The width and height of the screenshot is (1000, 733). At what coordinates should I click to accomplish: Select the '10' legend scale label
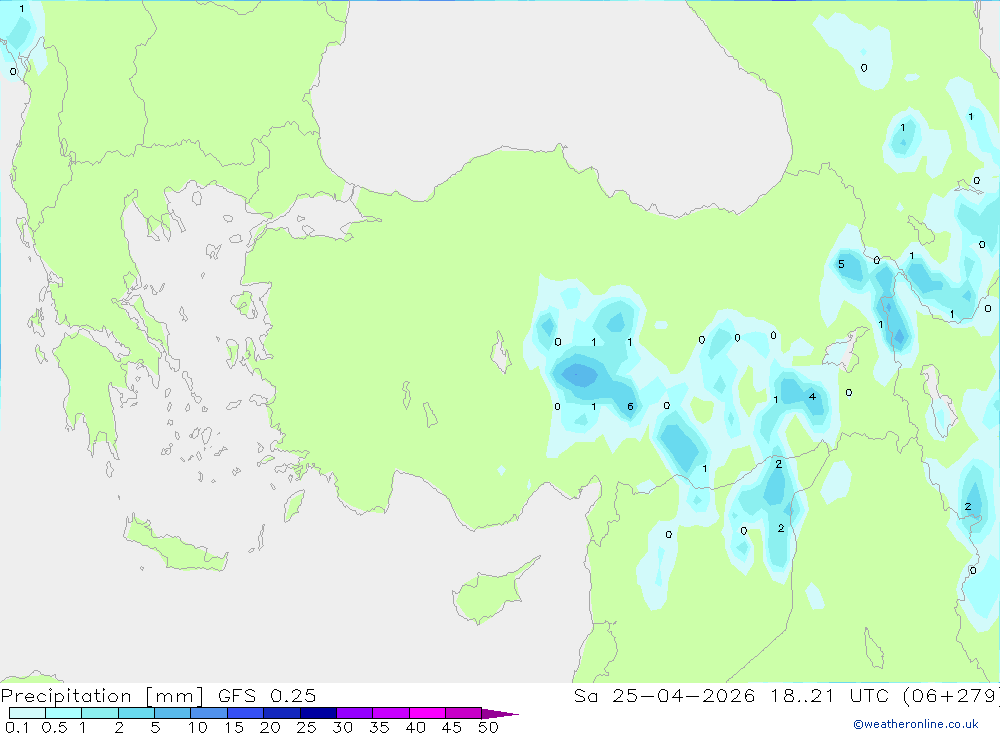pos(198,727)
